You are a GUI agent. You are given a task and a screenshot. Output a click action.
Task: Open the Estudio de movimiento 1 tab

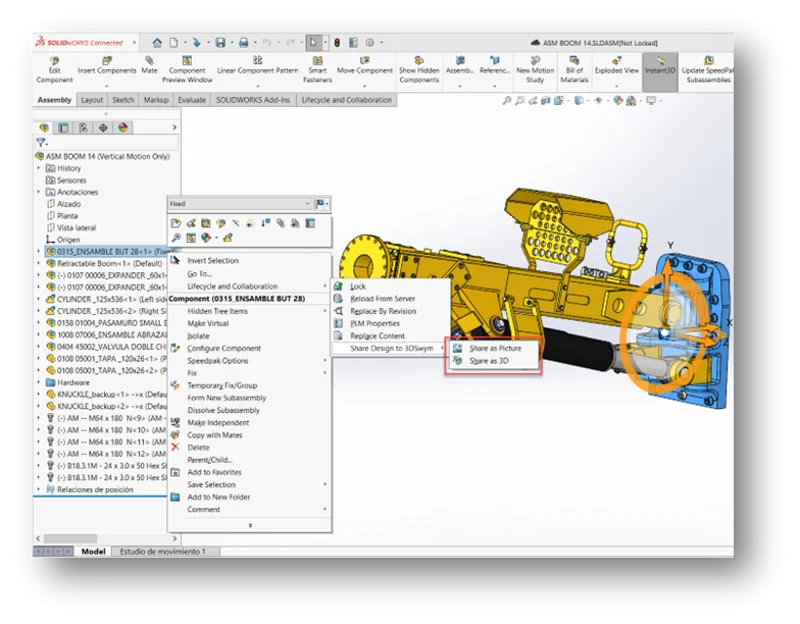(x=162, y=551)
